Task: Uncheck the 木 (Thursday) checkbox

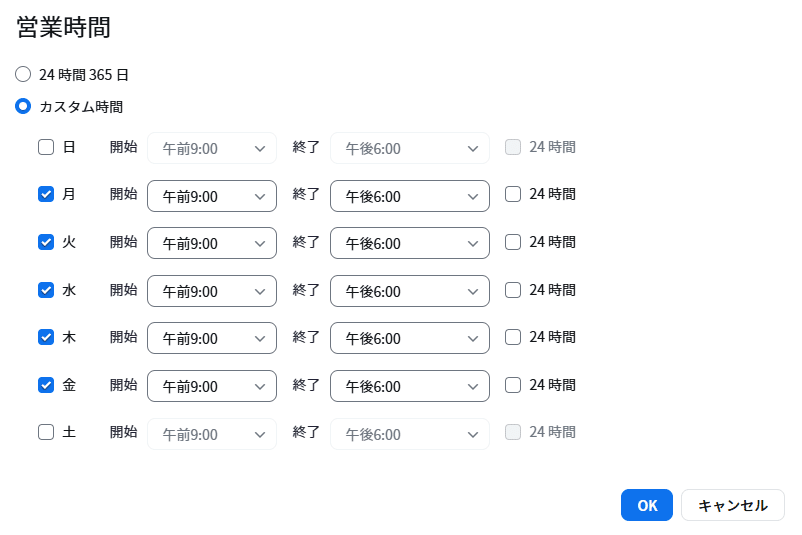Action: pyautogui.click(x=46, y=337)
